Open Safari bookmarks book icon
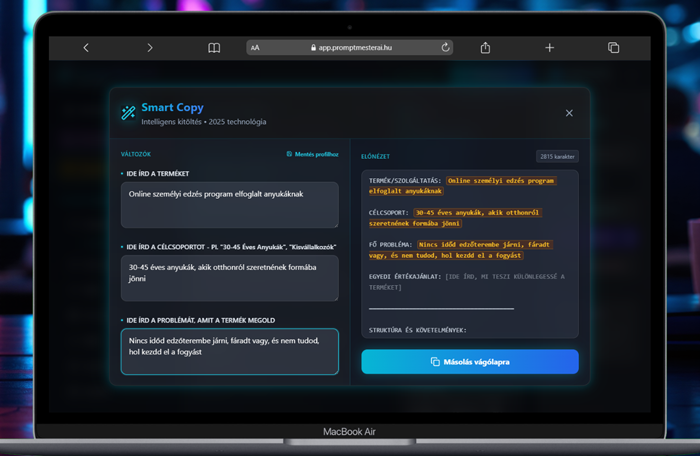This screenshot has height=456, width=700. pos(214,48)
